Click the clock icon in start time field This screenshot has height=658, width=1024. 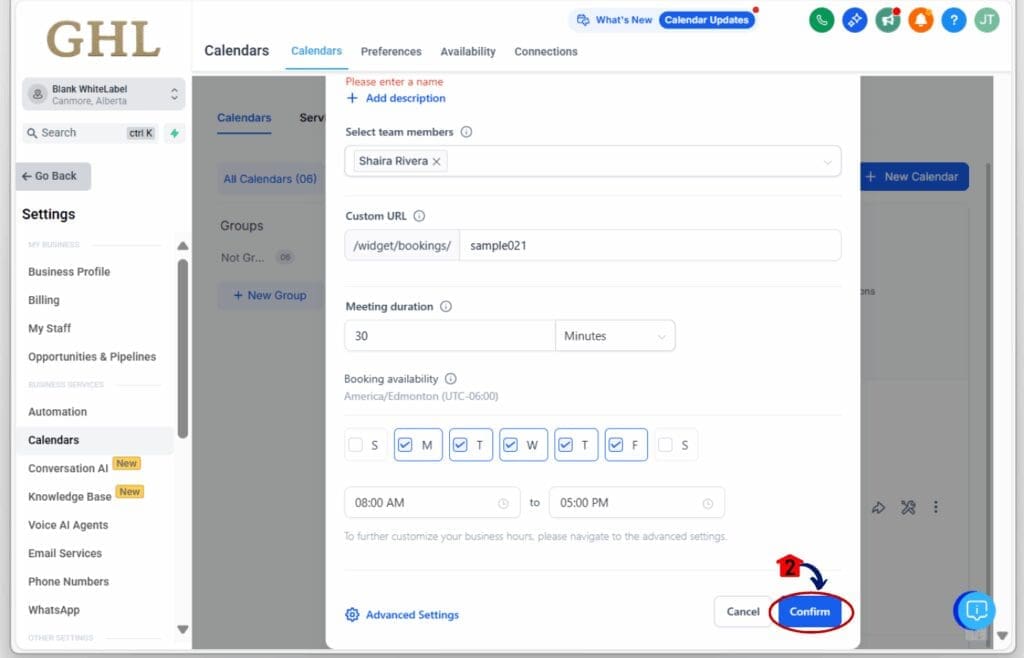[x=504, y=503]
